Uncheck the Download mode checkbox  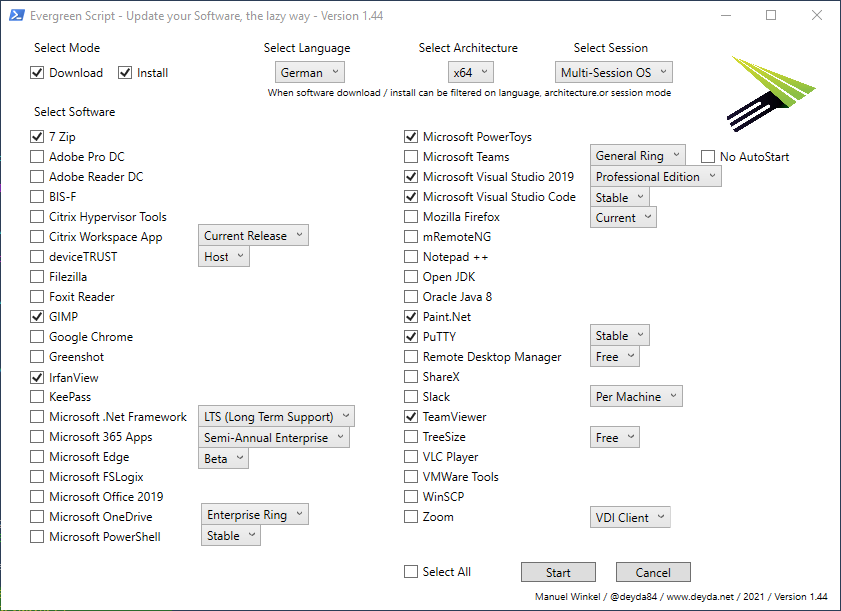35,72
